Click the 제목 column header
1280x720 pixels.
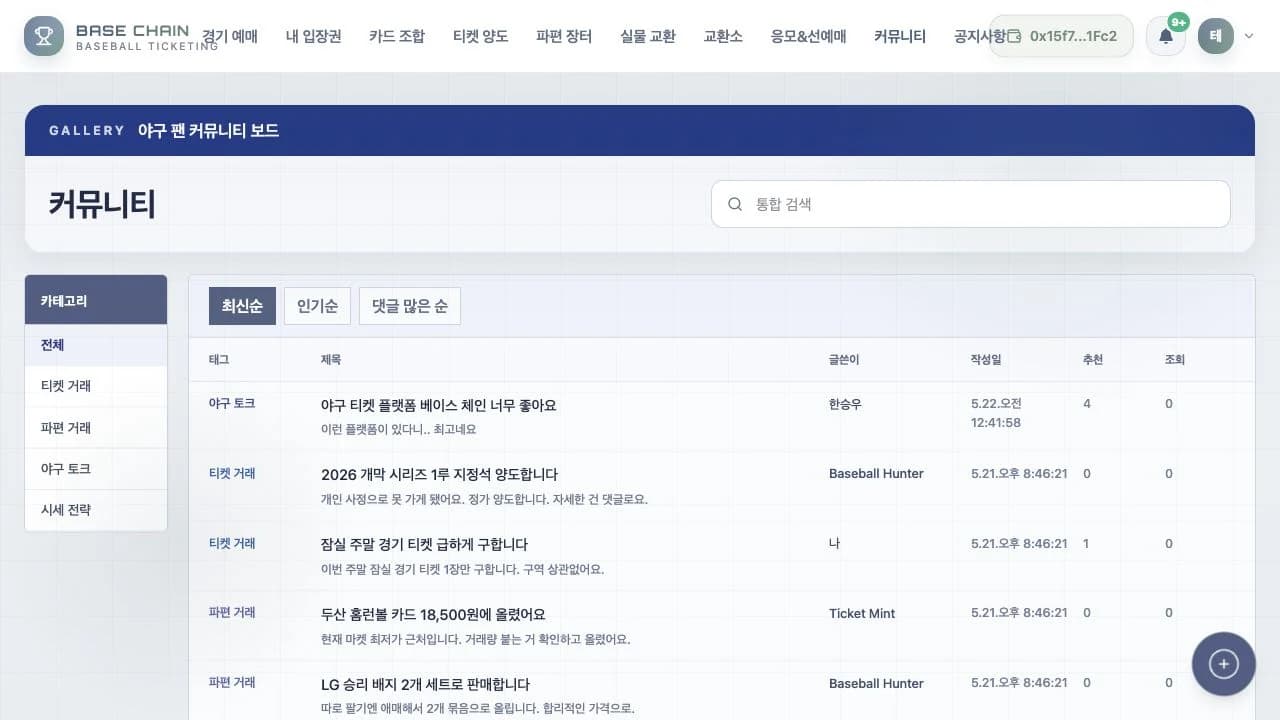coord(331,359)
